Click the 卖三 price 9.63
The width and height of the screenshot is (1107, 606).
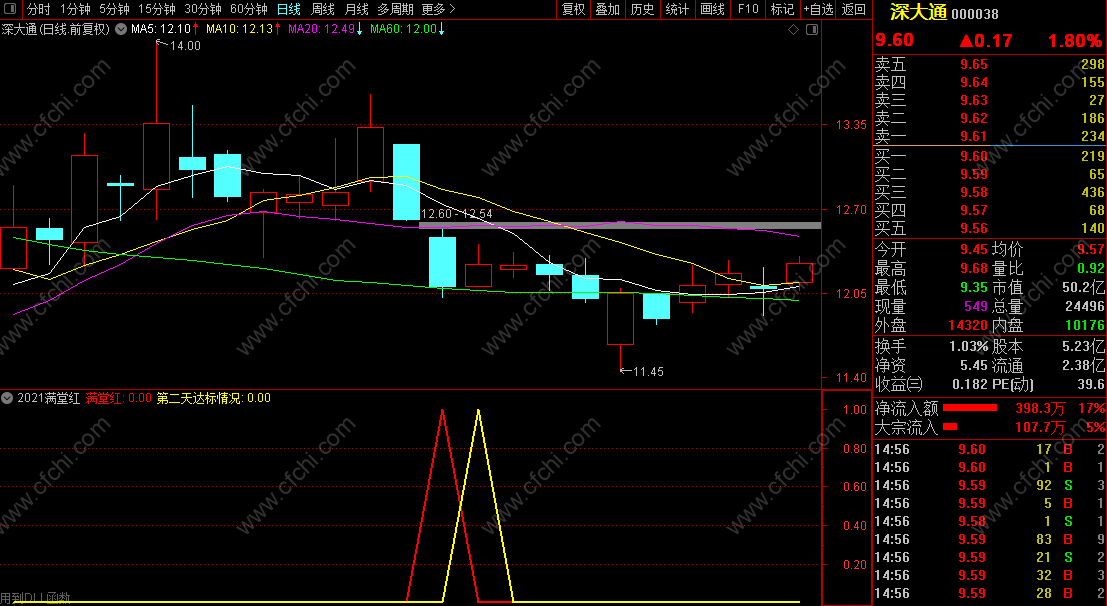(x=974, y=100)
